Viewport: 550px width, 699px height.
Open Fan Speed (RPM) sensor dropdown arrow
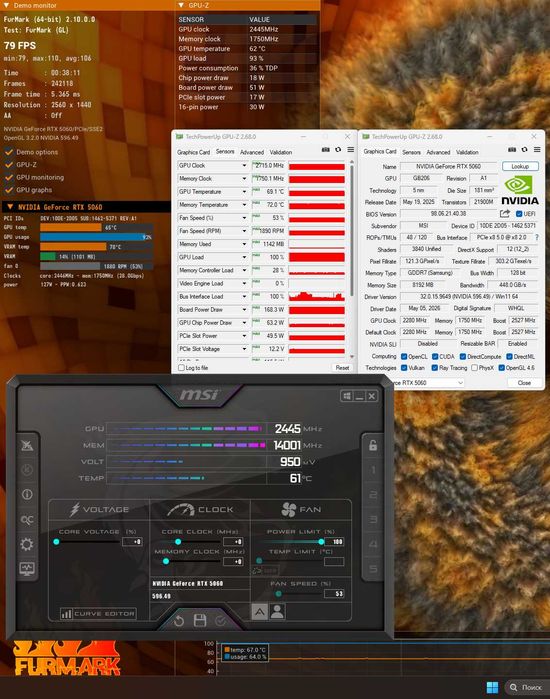click(244, 231)
